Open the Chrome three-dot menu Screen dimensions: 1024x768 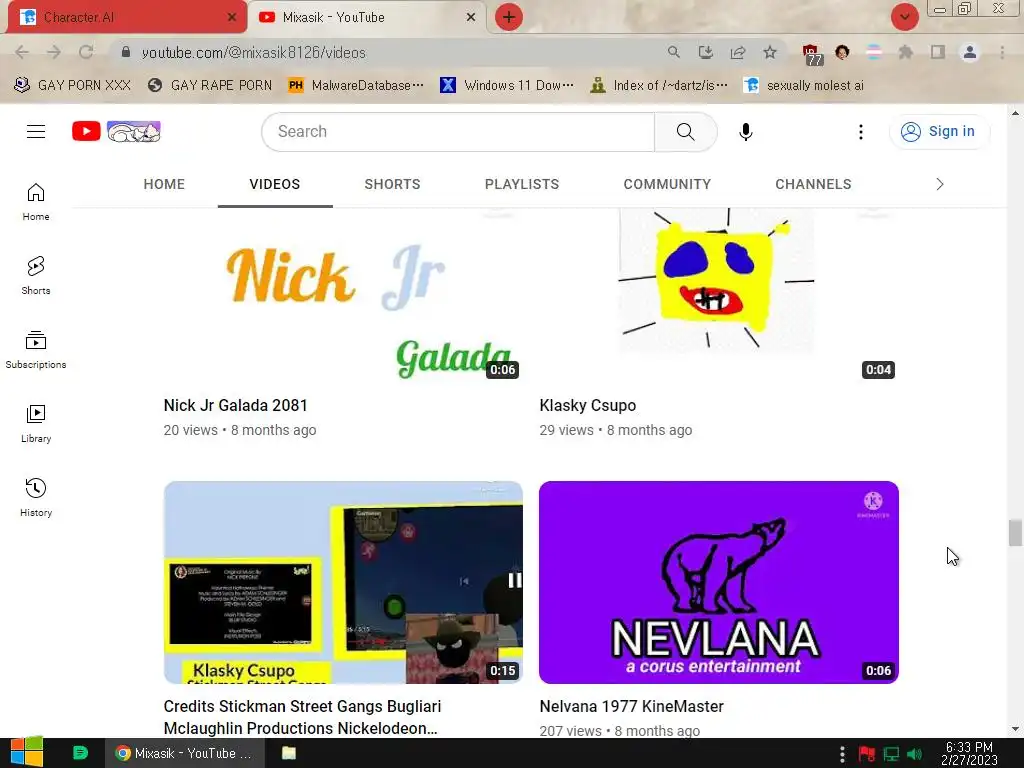(1002, 52)
